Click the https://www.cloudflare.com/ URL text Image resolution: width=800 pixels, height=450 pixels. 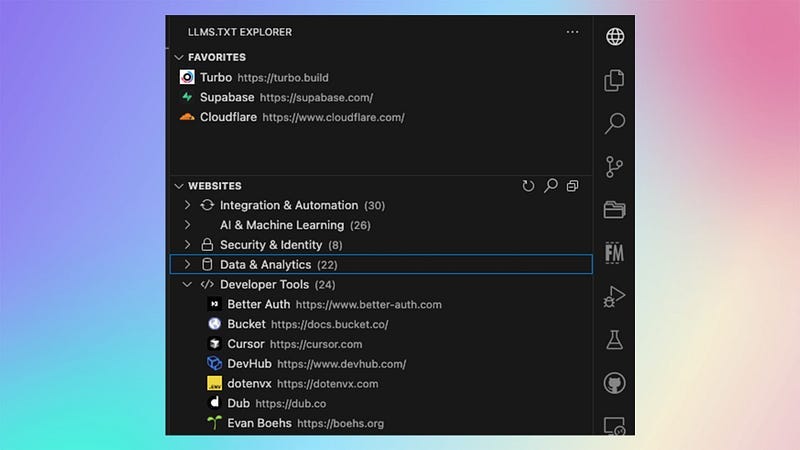tap(334, 117)
